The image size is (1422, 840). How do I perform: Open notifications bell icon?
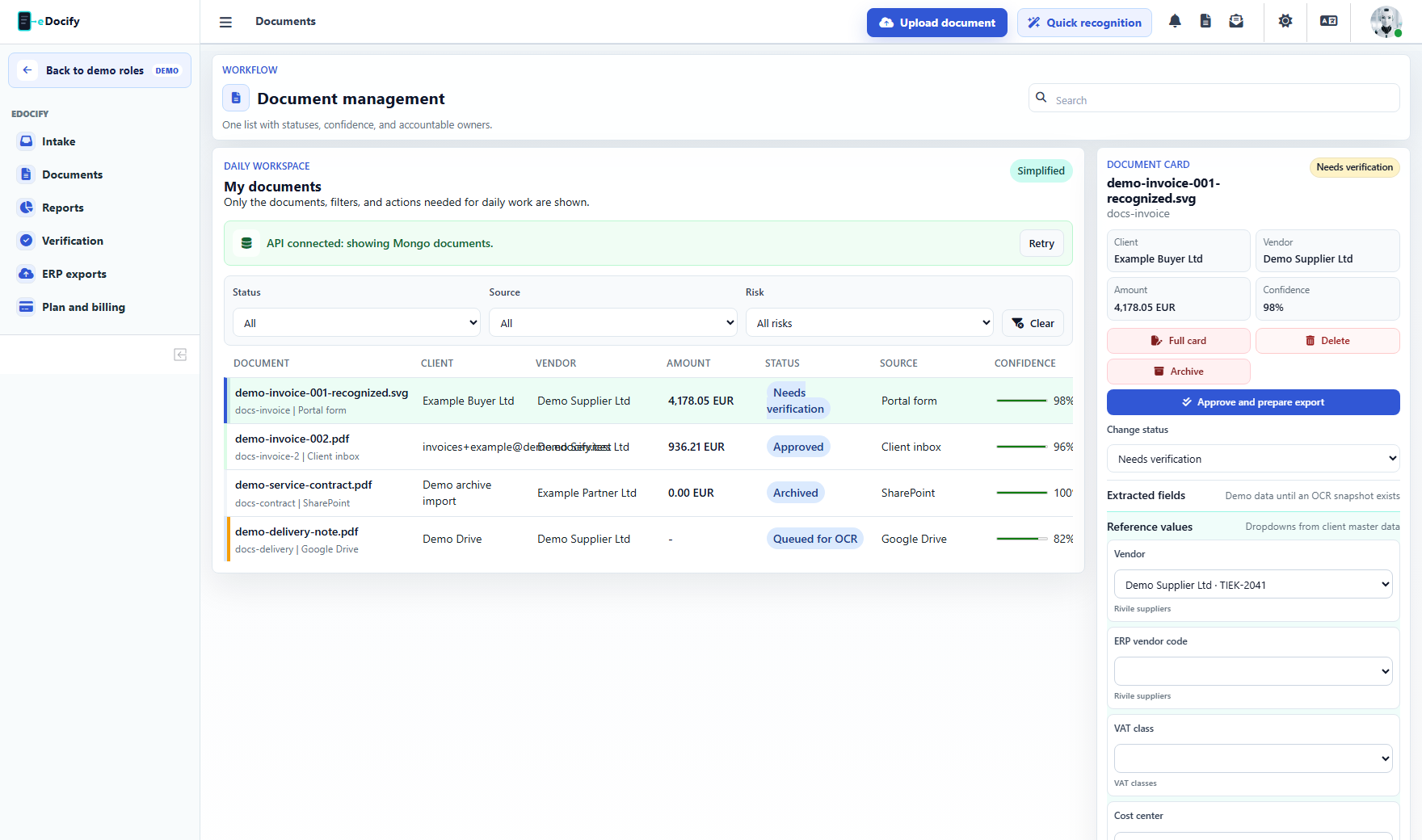click(1175, 22)
